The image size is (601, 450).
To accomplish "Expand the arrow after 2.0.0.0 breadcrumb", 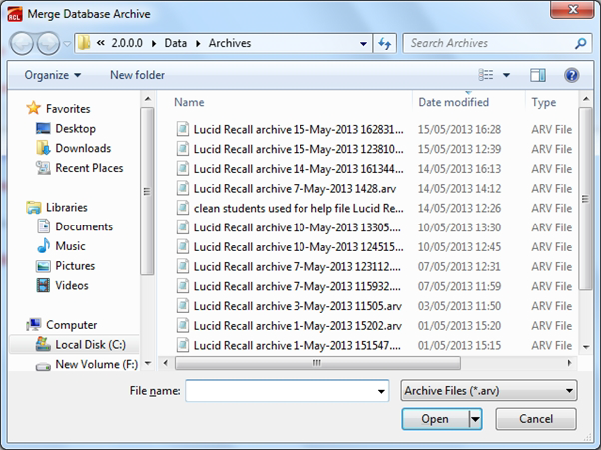I will (x=154, y=43).
